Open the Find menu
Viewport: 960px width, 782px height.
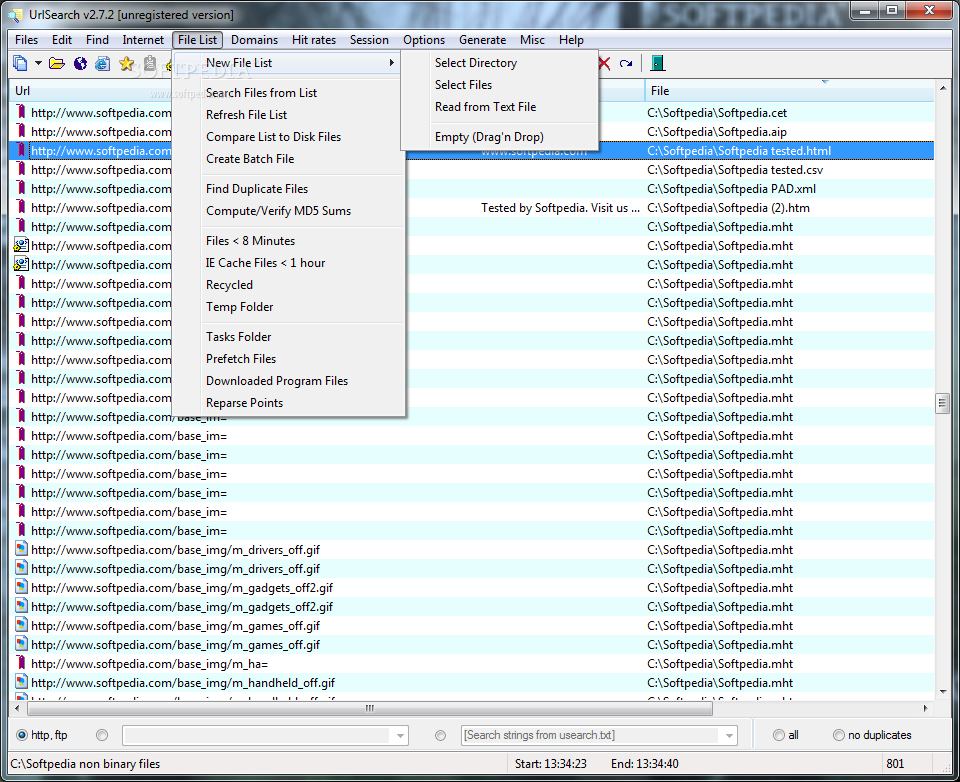[97, 40]
